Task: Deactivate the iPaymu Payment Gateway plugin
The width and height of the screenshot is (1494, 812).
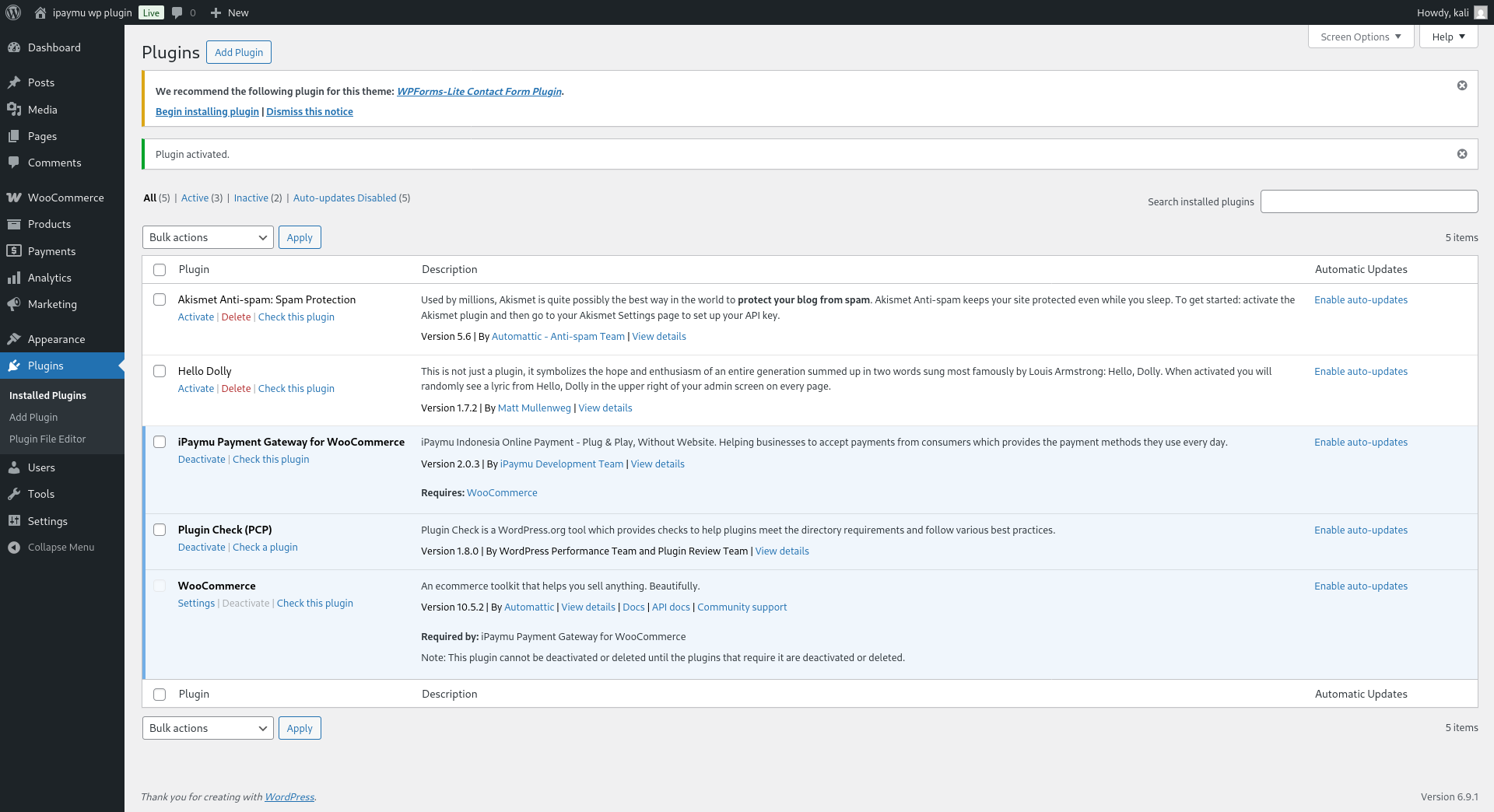Action: (202, 459)
